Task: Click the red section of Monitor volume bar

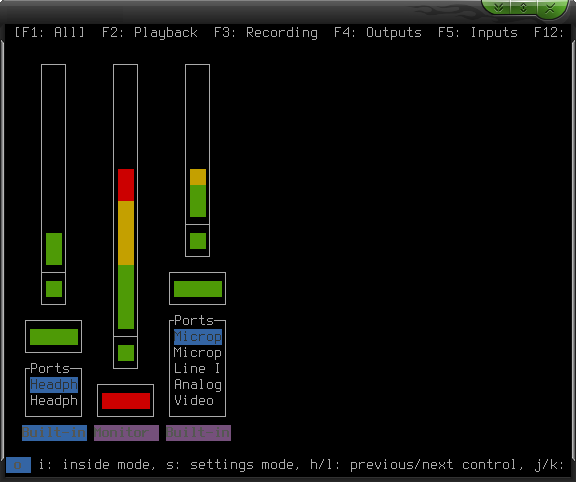Action: [x=126, y=185]
